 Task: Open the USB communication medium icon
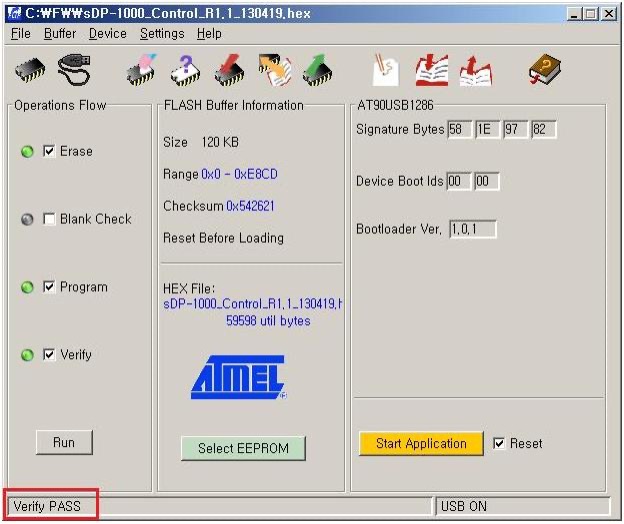[76, 70]
